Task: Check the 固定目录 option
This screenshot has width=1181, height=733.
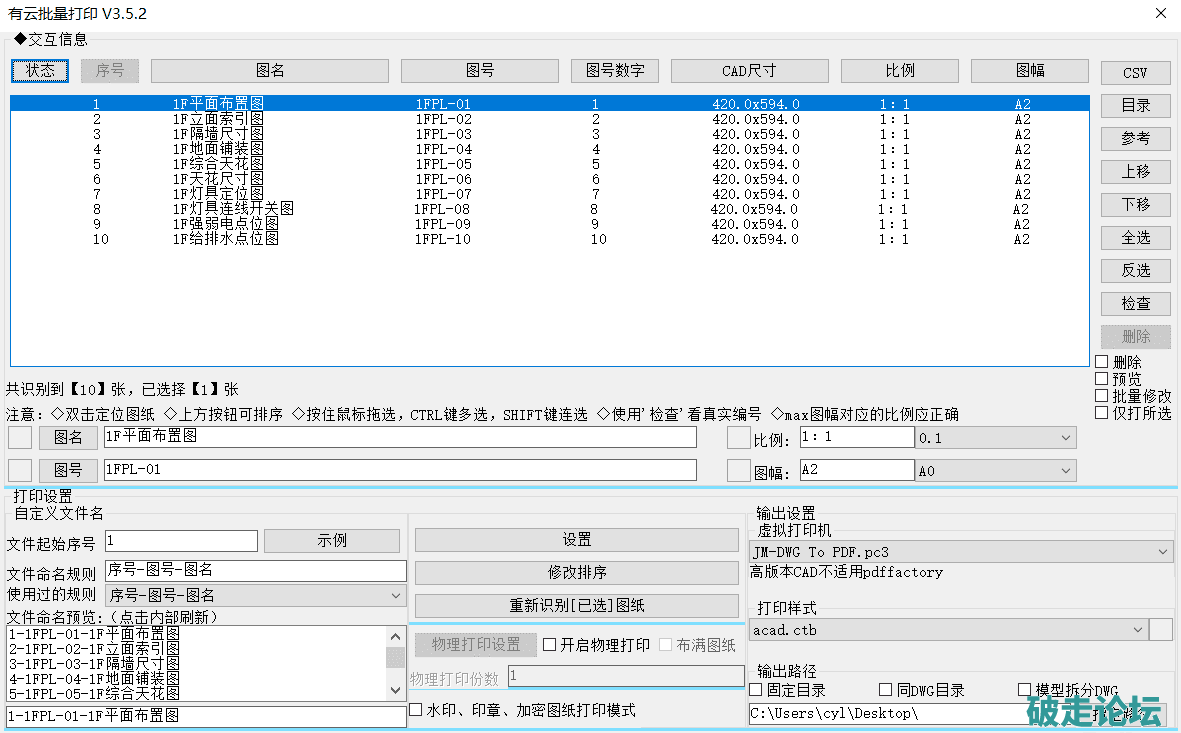Action: click(x=757, y=690)
